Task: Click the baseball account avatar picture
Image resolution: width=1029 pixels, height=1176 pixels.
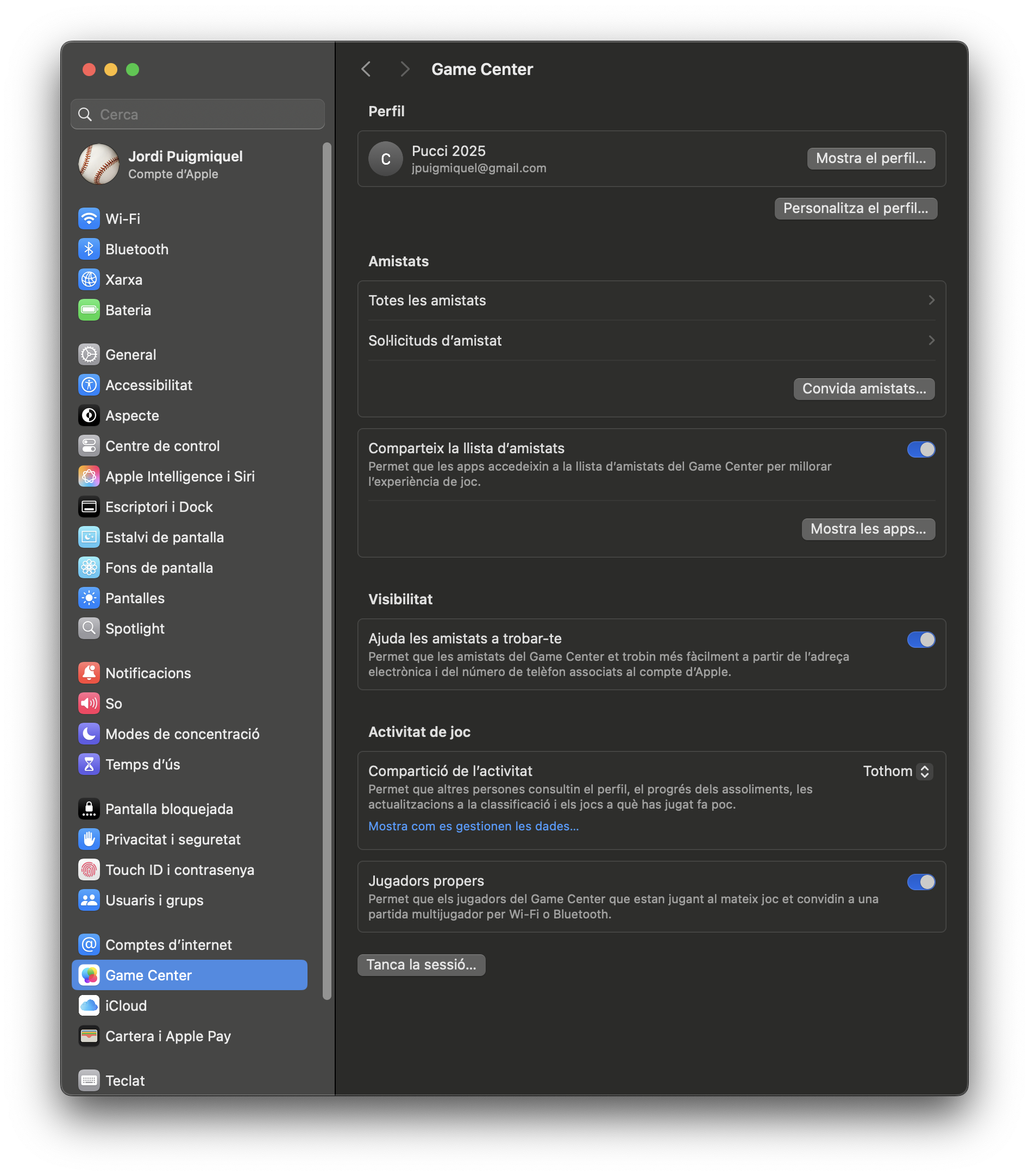Action: (99, 164)
